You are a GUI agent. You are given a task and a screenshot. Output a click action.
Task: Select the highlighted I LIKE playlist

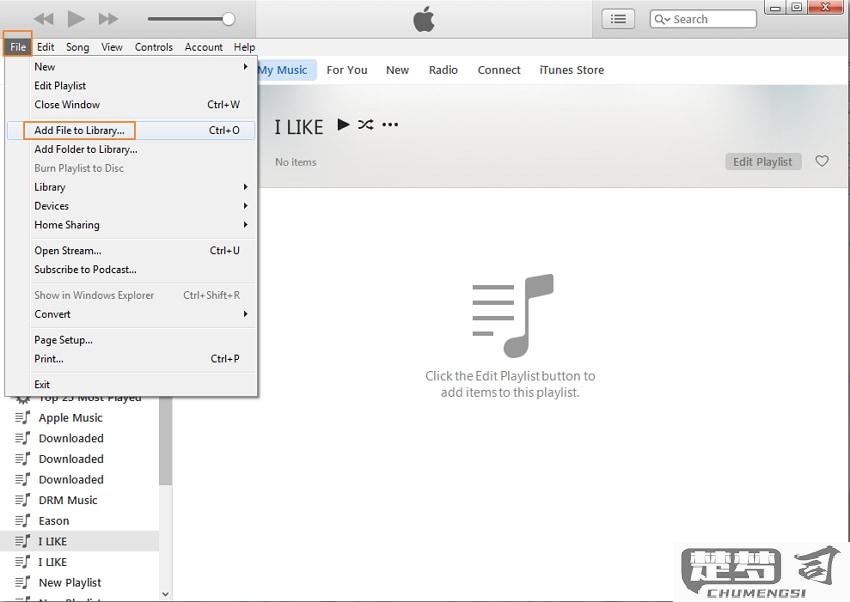click(79, 541)
